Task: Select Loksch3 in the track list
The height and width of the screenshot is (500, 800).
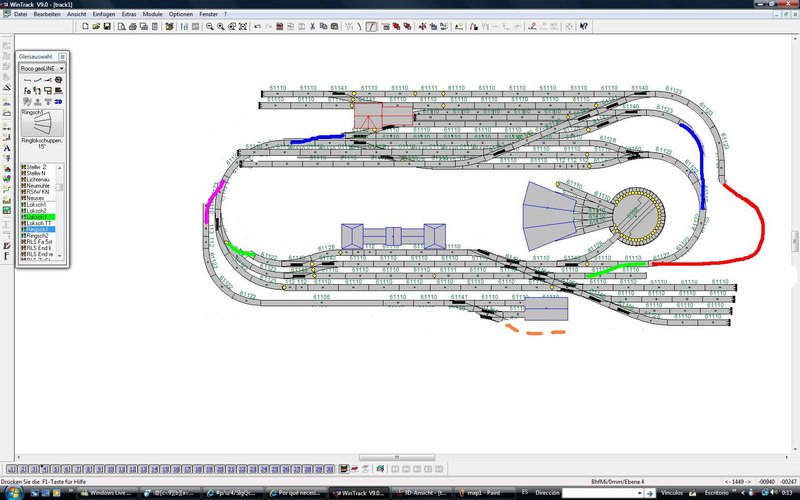Action: [38, 217]
